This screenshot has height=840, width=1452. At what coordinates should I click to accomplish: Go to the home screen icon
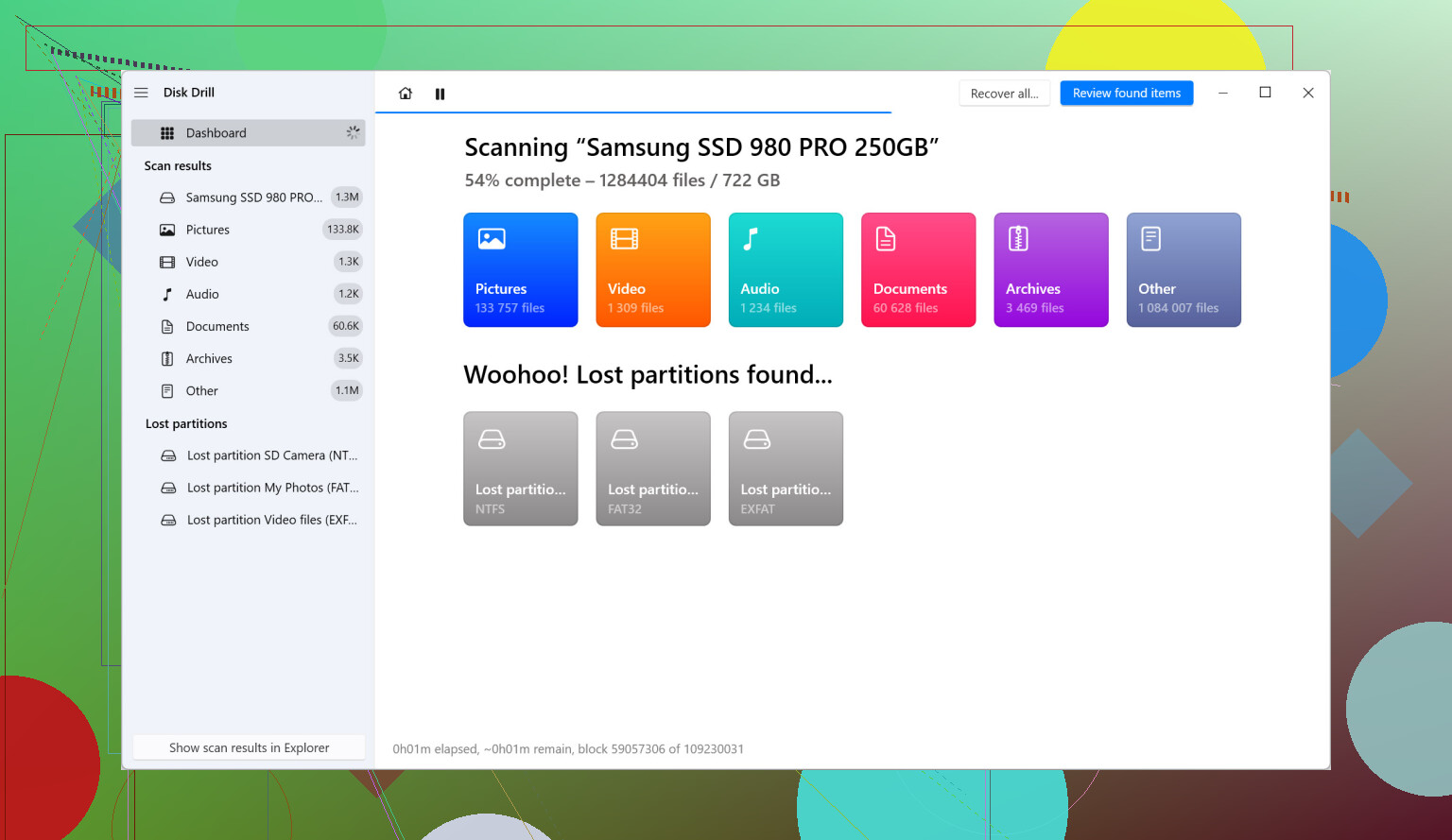(x=406, y=94)
